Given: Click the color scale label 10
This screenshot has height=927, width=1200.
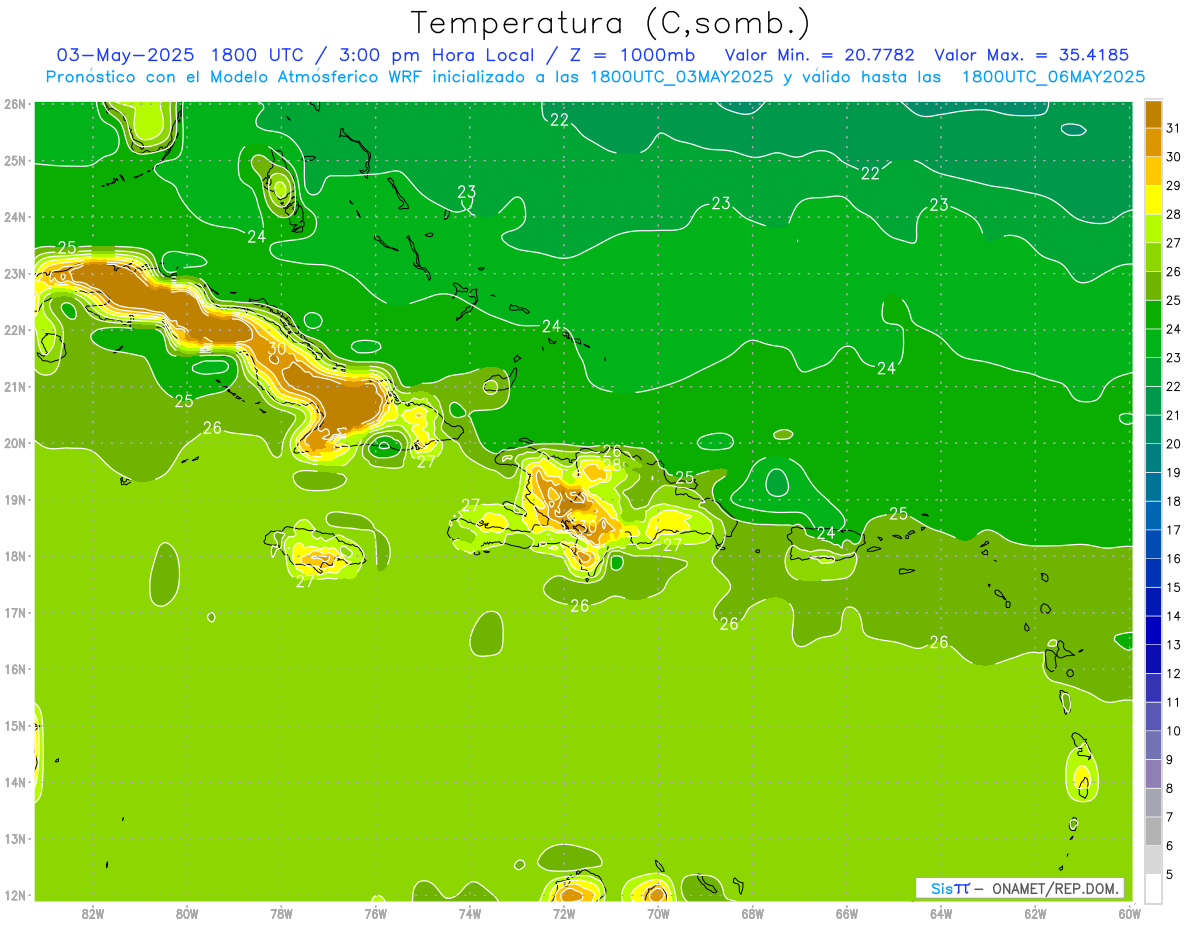Looking at the screenshot, I should 1173,731.
